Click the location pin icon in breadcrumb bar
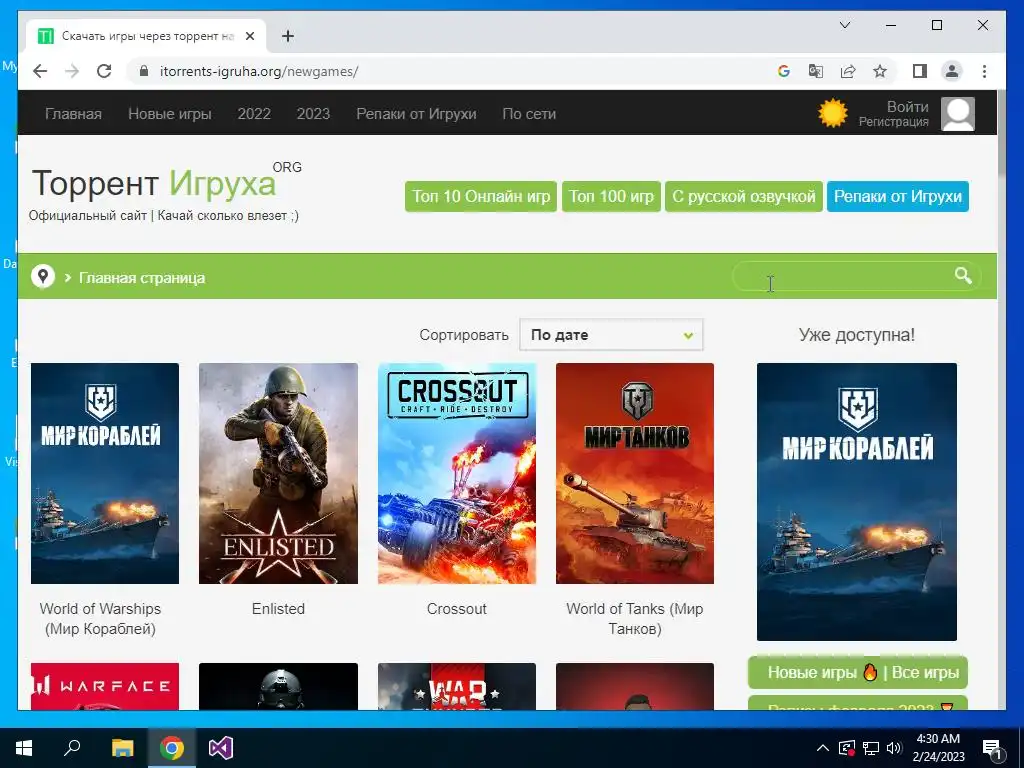1024x768 pixels. pos(43,277)
